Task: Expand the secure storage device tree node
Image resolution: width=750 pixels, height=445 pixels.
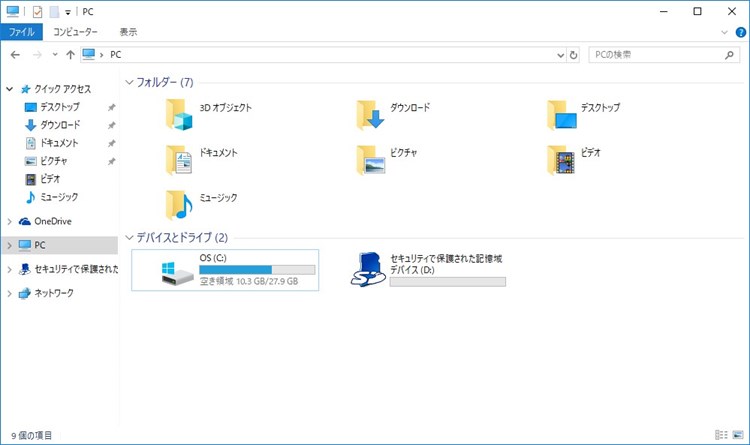Action: point(10,269)
